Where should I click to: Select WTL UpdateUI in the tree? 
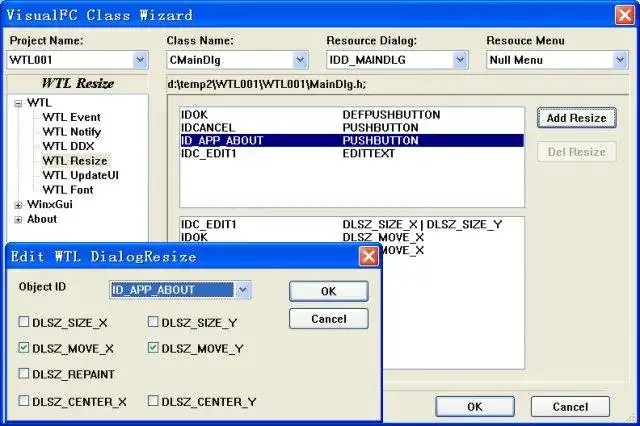coord(80,175)
